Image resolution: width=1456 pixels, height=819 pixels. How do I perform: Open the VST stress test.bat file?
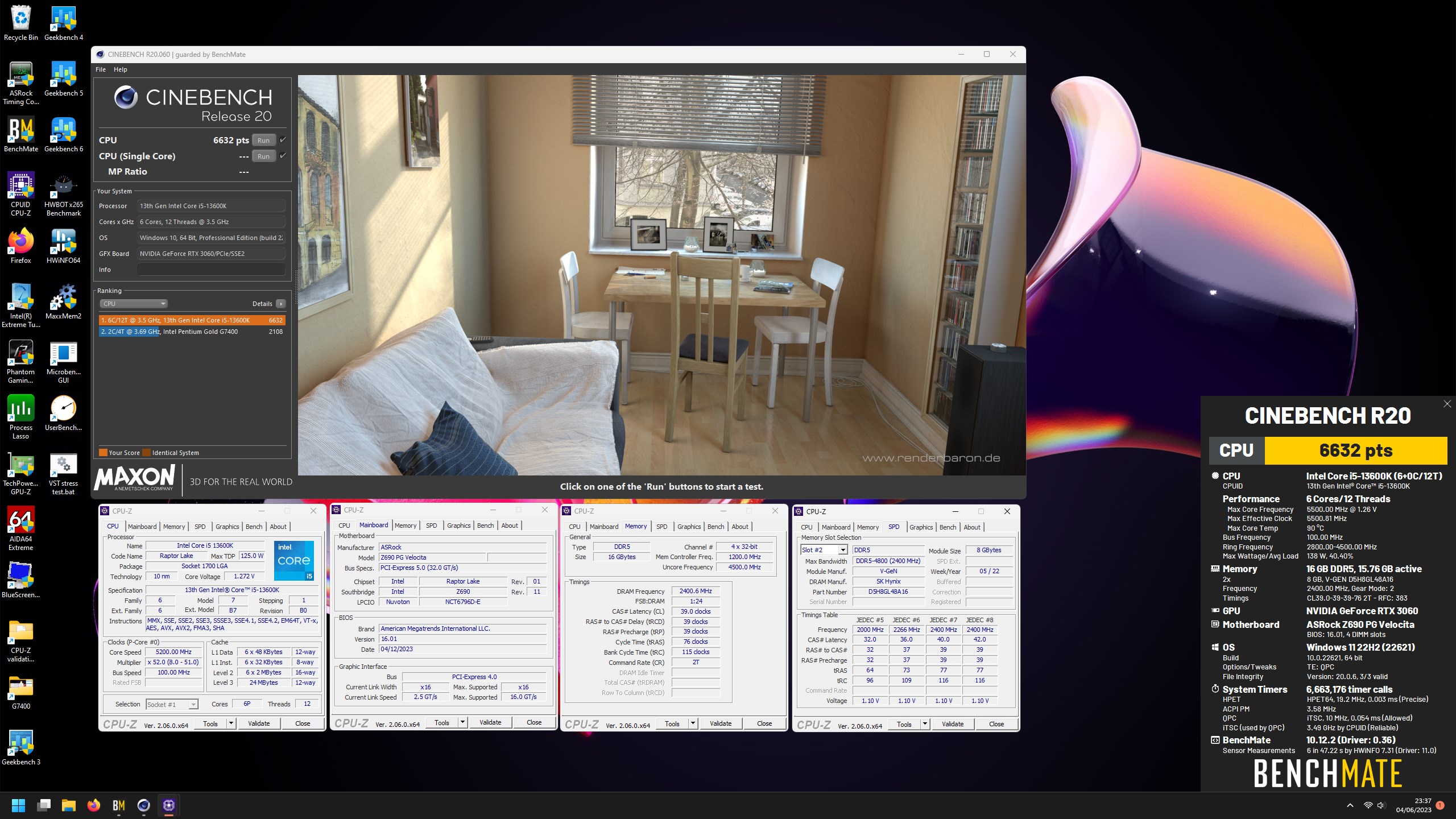tap(64, 473)
